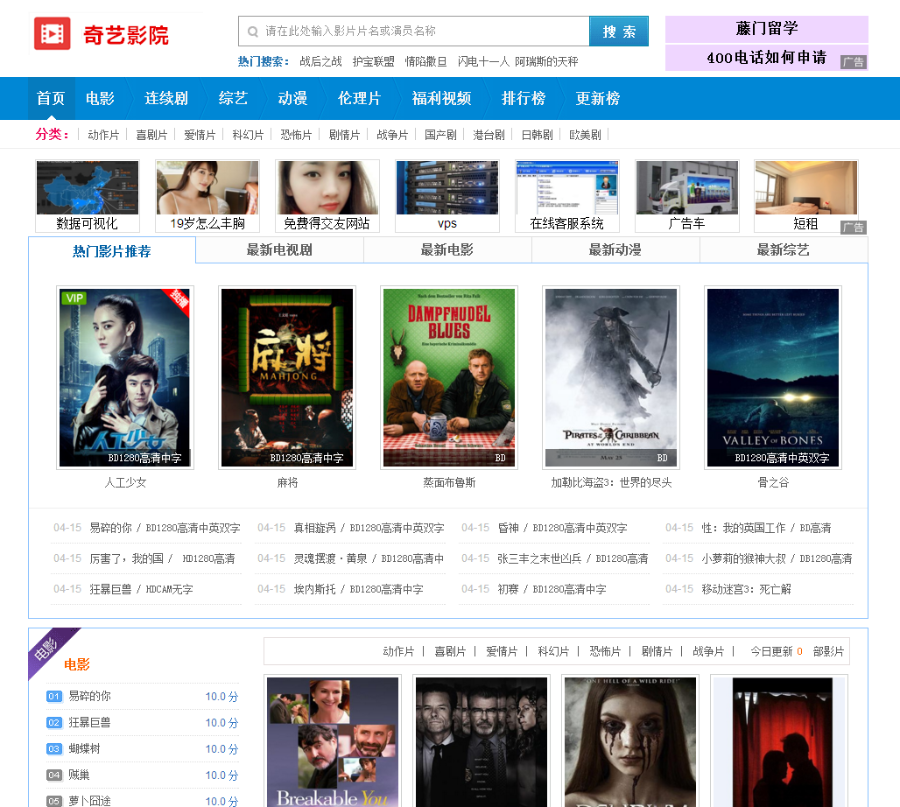The height and width of the screenshot is (807, 900).
Task: Open 科幻片 in top category row
Action: click(248, 135)
